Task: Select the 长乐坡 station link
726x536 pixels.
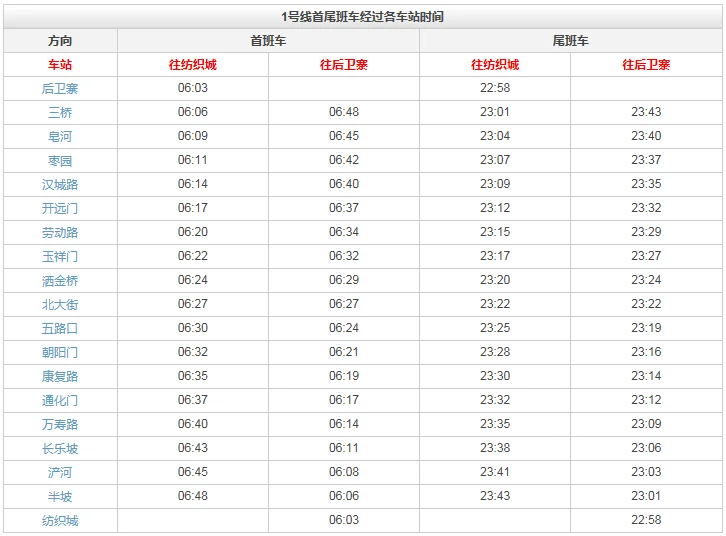Action: click(x=60, y=448)
